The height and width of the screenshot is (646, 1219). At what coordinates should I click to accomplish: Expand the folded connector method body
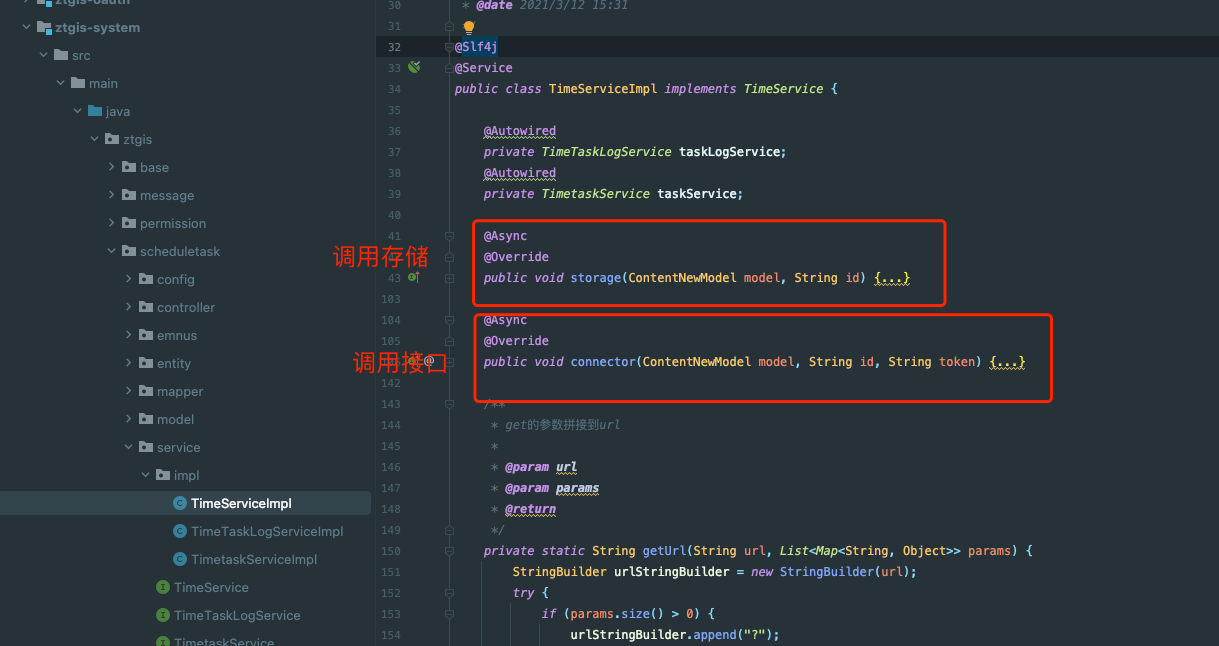pyautogui.click(x=1007, y=362)
